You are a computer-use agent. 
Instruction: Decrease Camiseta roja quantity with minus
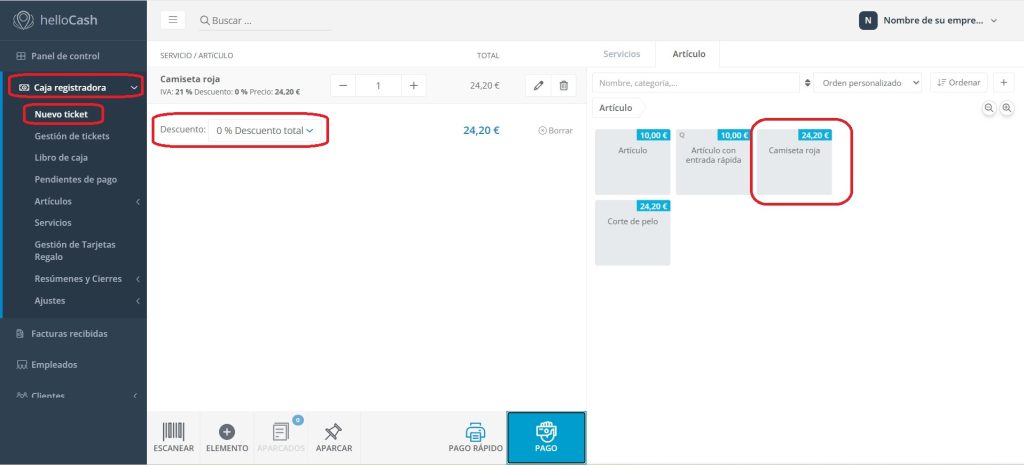tap(343, 86)
